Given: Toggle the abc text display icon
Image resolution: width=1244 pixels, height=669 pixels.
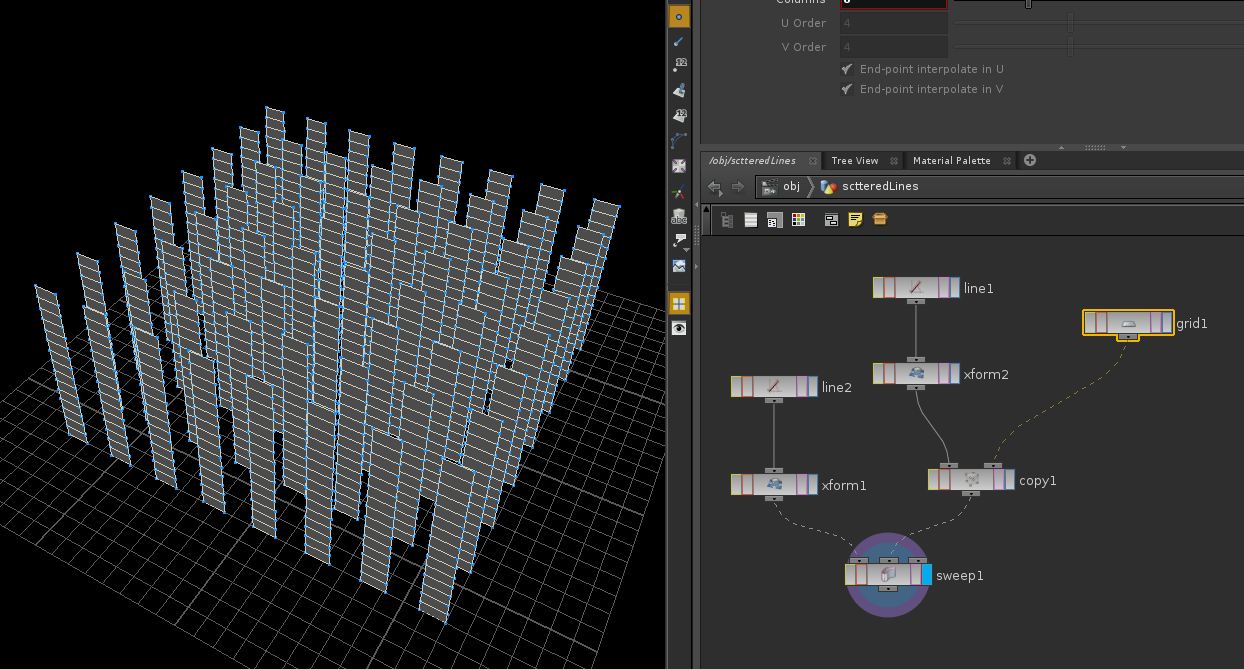Looking at the screenshot, I should [x=679, y=216].
